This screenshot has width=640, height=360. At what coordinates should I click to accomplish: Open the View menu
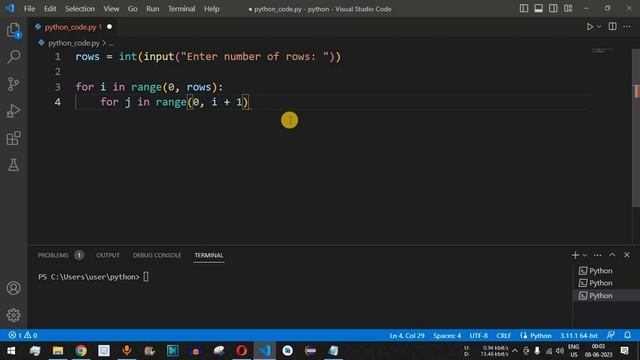tap(111, 9)
